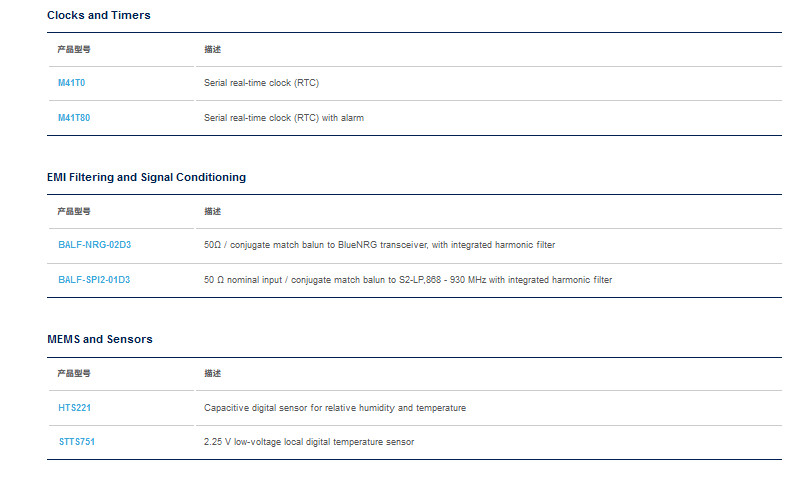
Task: Click the BlueNRG transceiver balun description
Action: 380,245
